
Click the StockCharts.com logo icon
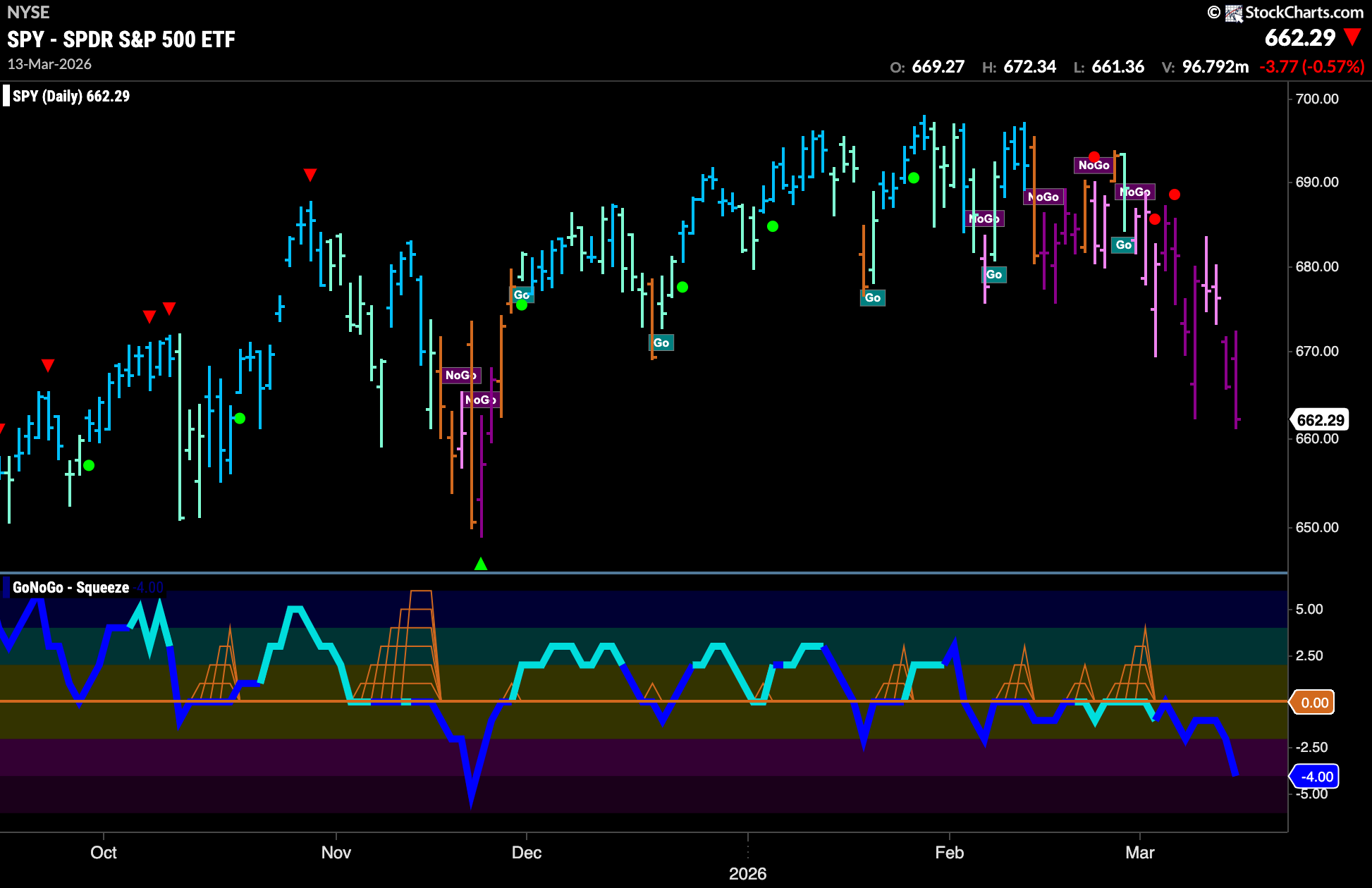tap(1234, 13)
